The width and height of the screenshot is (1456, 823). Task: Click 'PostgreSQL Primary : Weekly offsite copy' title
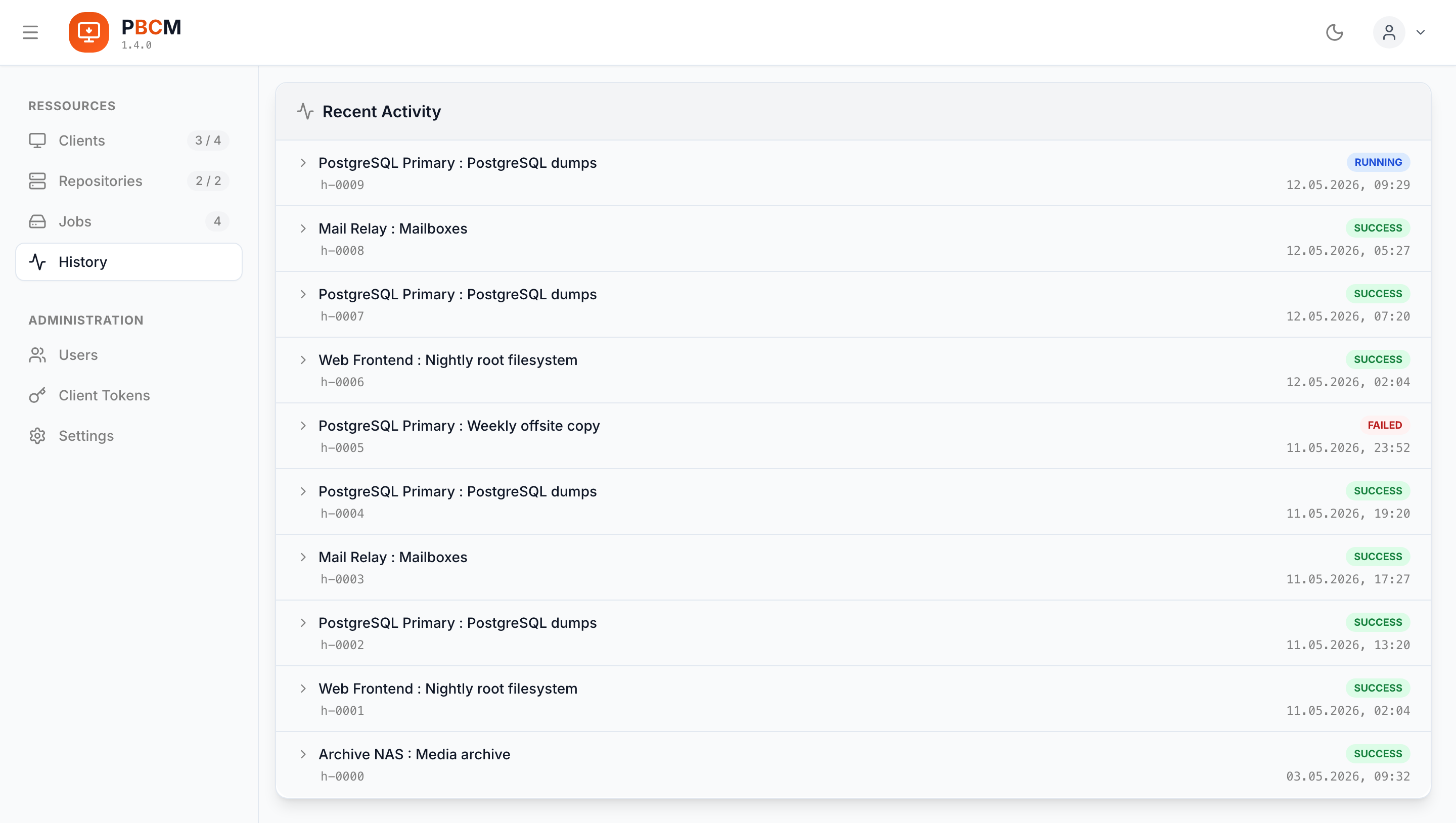(x=459, y=426)
